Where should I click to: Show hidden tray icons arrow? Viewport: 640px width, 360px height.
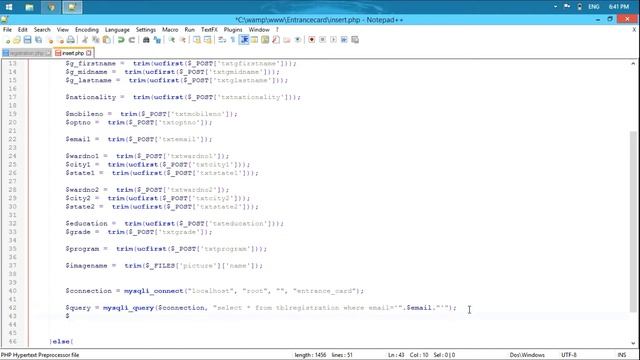(556, 7)
